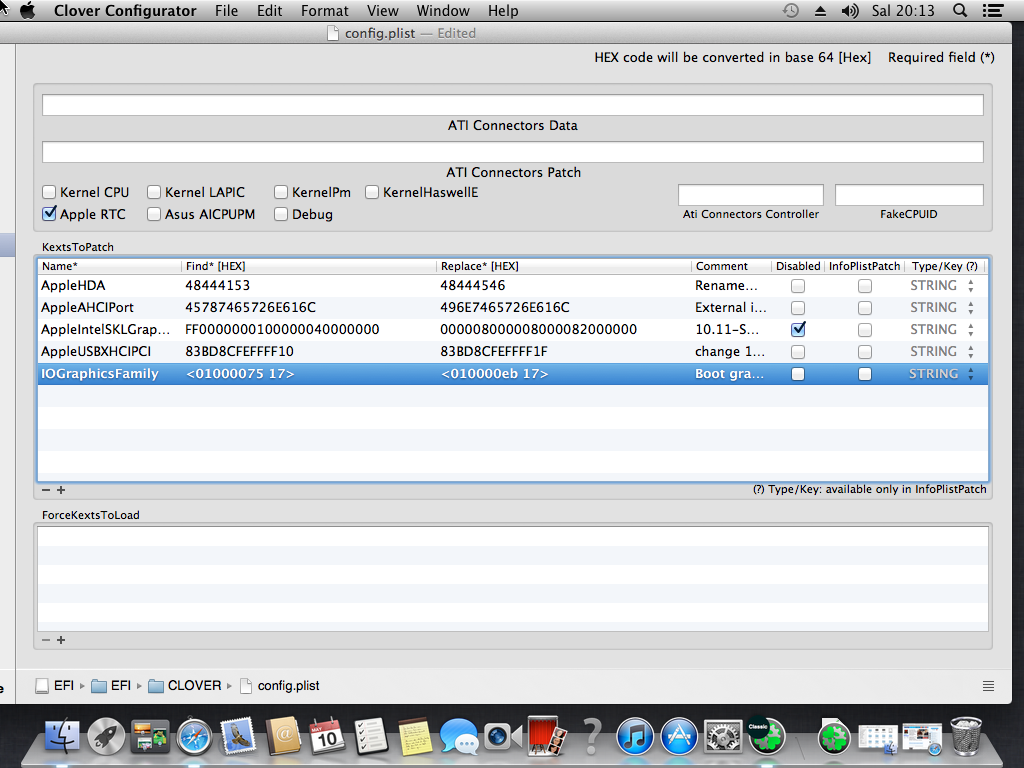Open Photo Booth icon in Dock

pyautogui.click(x=547, y=736)
